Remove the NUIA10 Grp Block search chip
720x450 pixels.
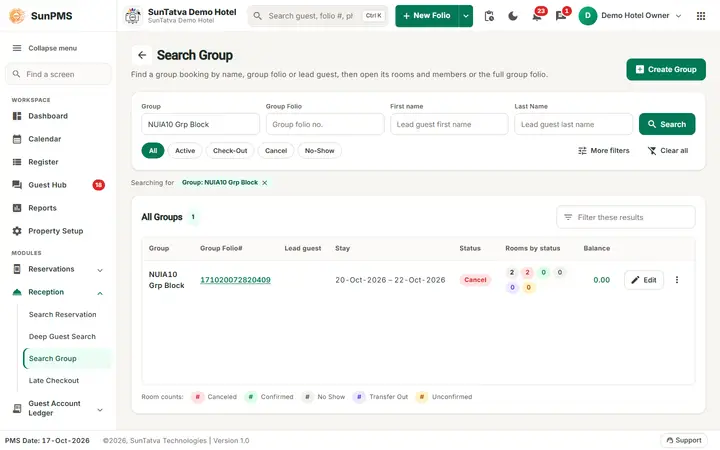click(x=264, y=183)
